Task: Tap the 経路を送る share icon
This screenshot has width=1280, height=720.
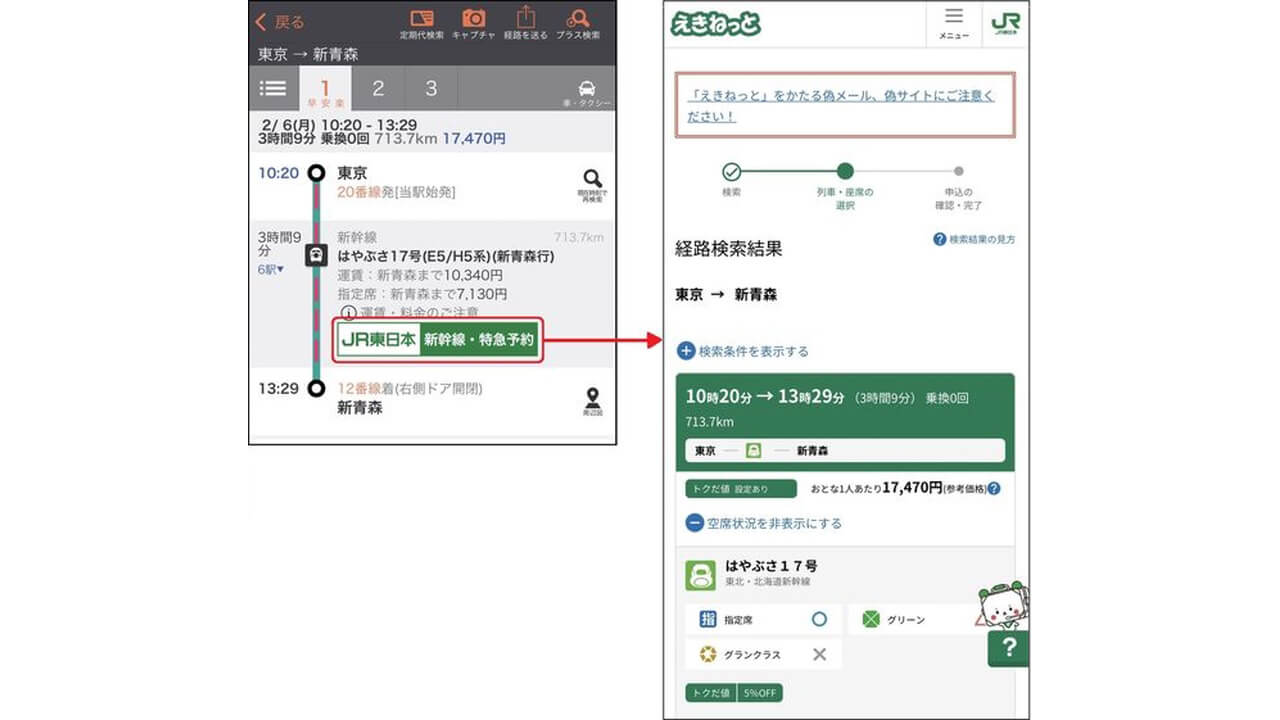Action: point(526,22)
